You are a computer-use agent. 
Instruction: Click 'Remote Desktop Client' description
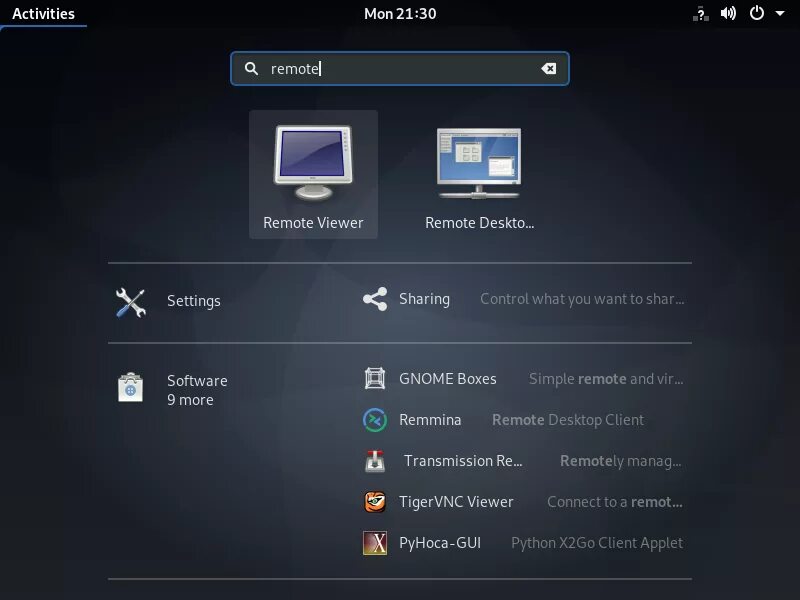point(568,420)
